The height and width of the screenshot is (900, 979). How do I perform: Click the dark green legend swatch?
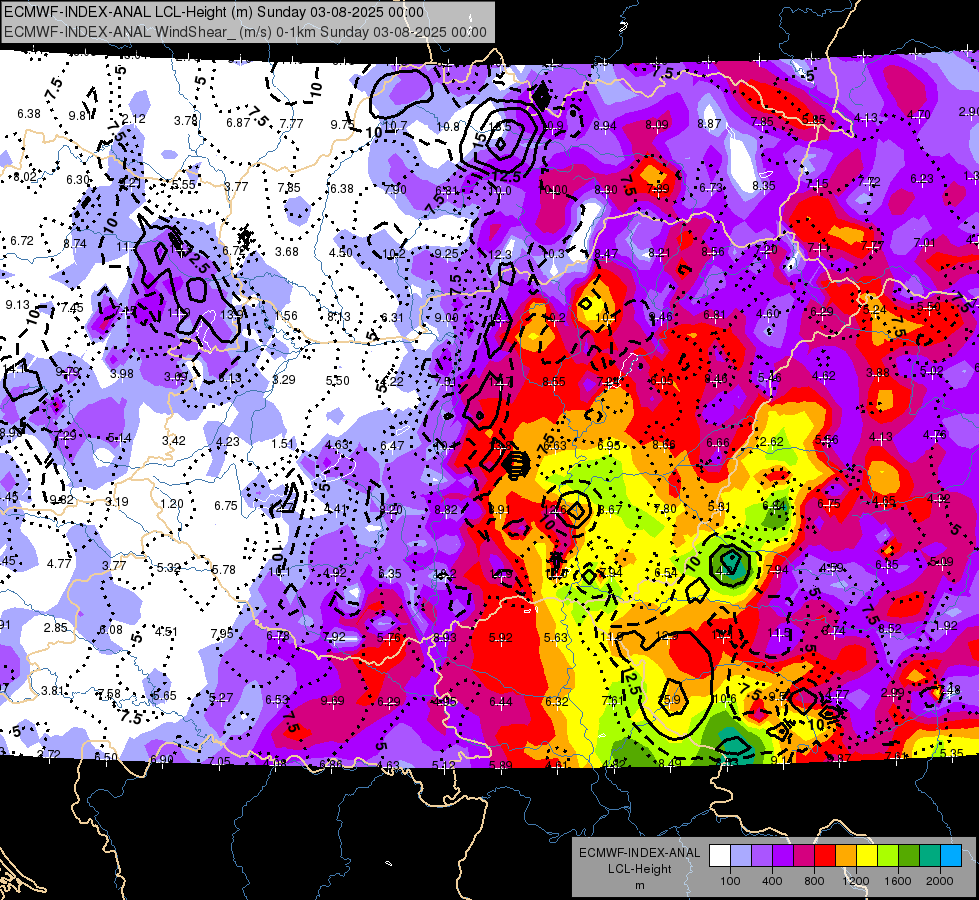point(909,856)
